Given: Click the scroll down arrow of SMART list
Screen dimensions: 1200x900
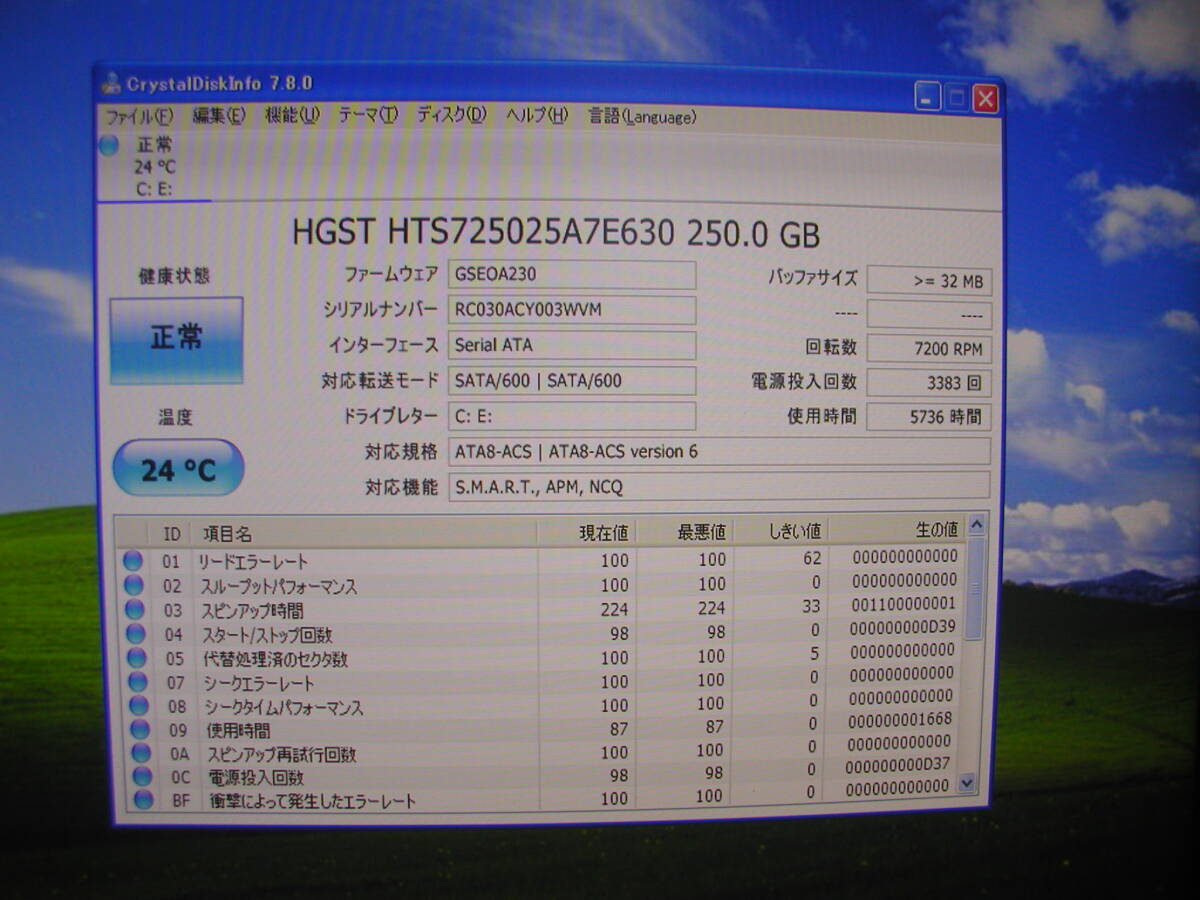Looking at the screenshot, I should (967, 784).
